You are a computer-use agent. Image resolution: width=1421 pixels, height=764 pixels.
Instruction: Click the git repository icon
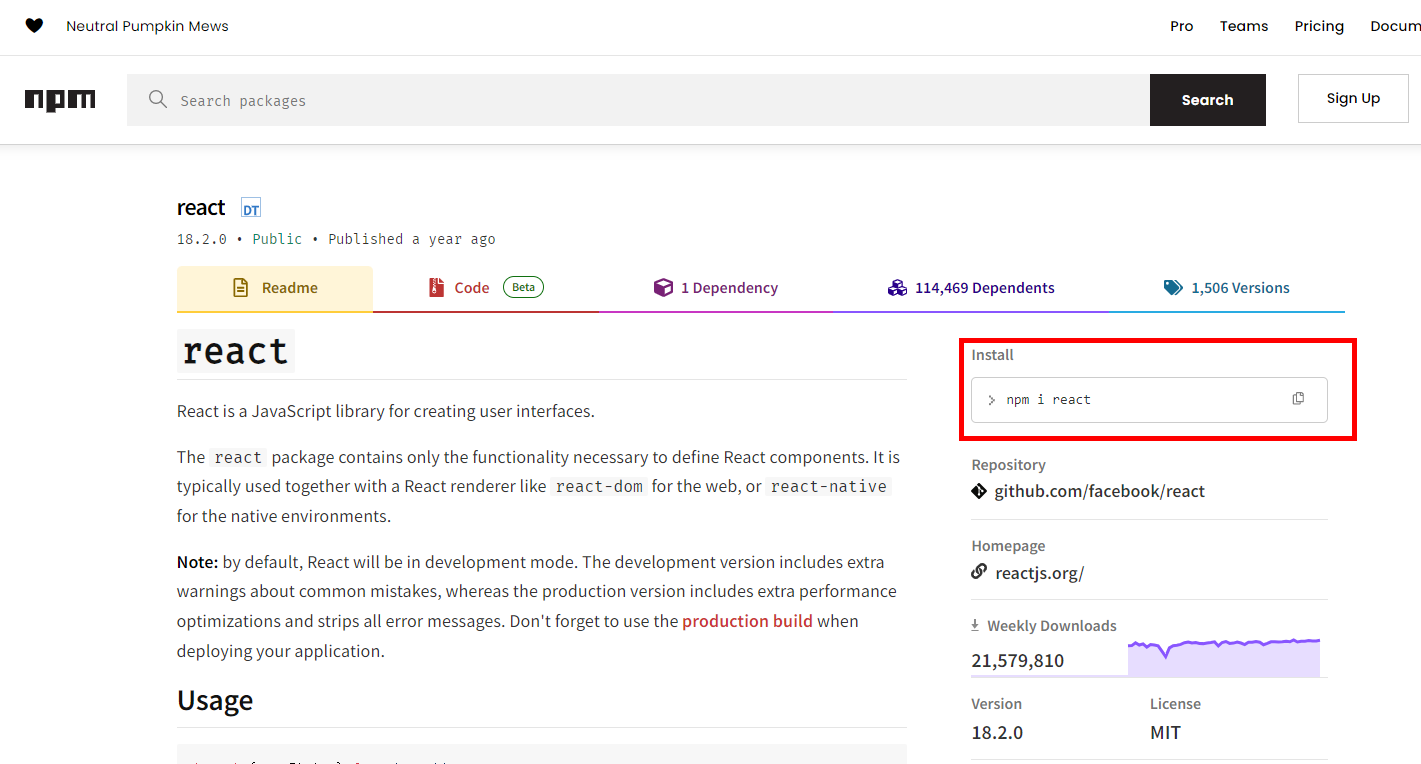point(979,491)
